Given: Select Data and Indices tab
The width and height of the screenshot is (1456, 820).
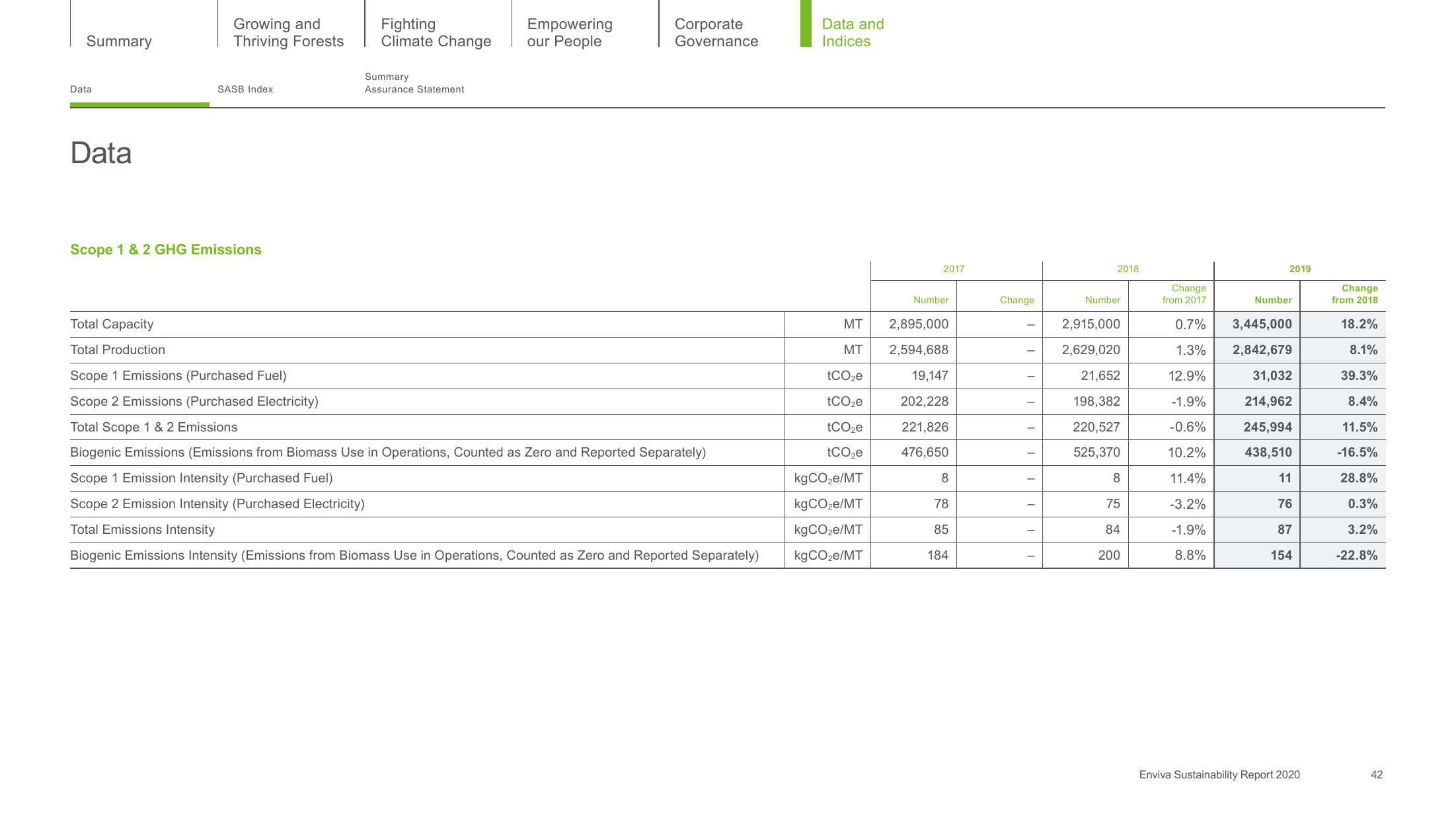Looking at the screenshot, I should (x=853, y=32).
